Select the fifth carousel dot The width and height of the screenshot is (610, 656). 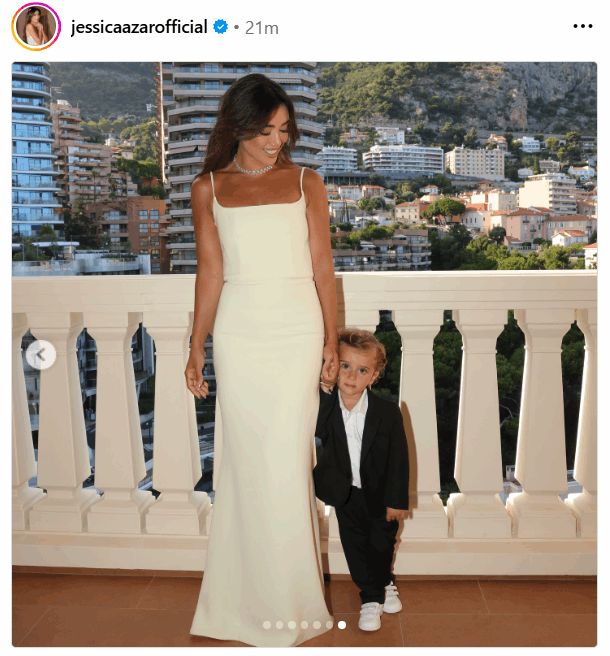(317, 625)
